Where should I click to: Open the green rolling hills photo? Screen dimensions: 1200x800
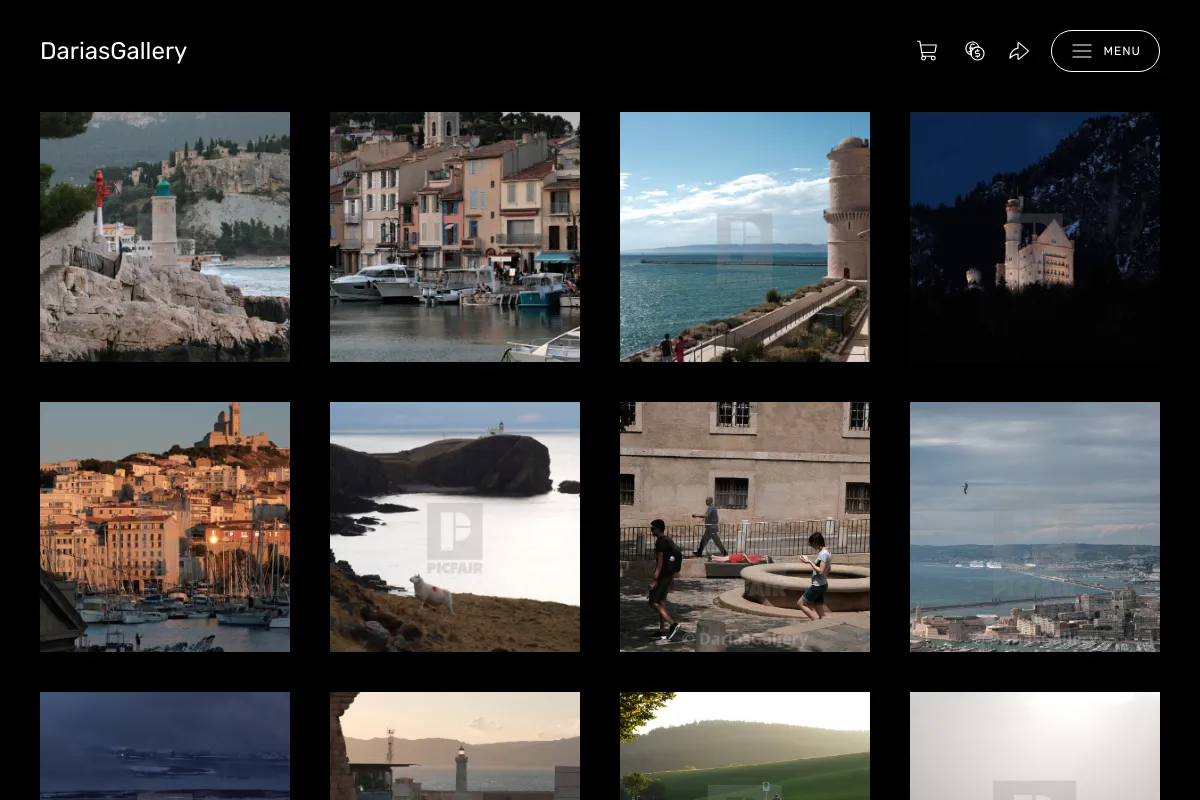click(x=745, y=746)
